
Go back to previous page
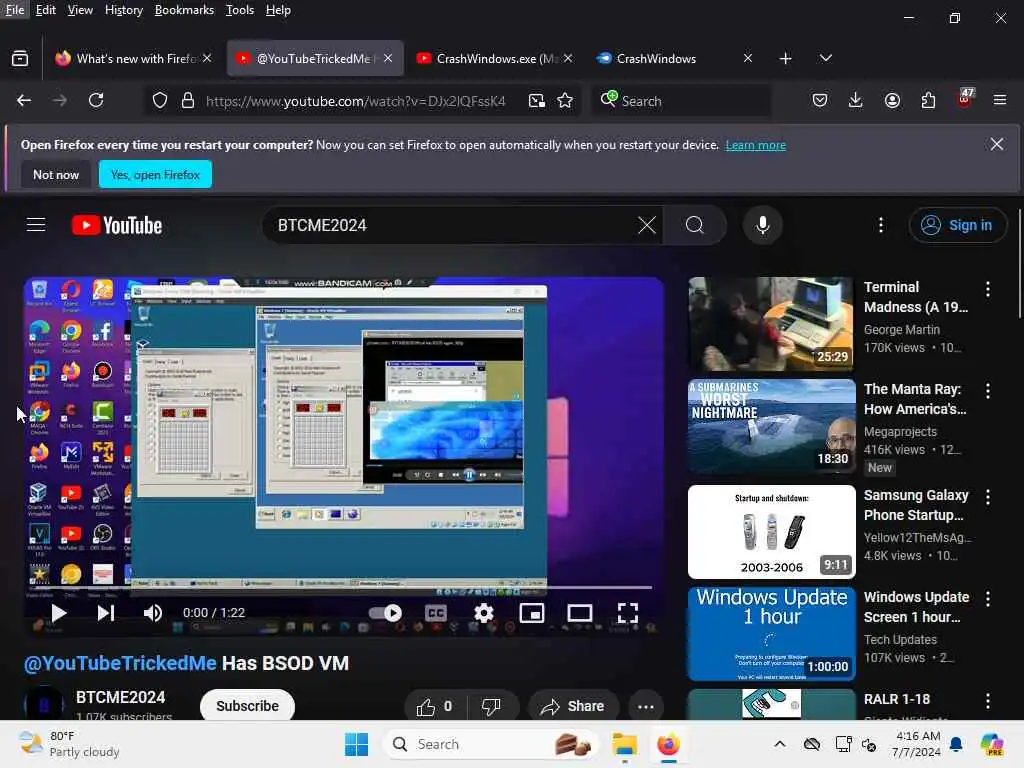tap(24, 101)
